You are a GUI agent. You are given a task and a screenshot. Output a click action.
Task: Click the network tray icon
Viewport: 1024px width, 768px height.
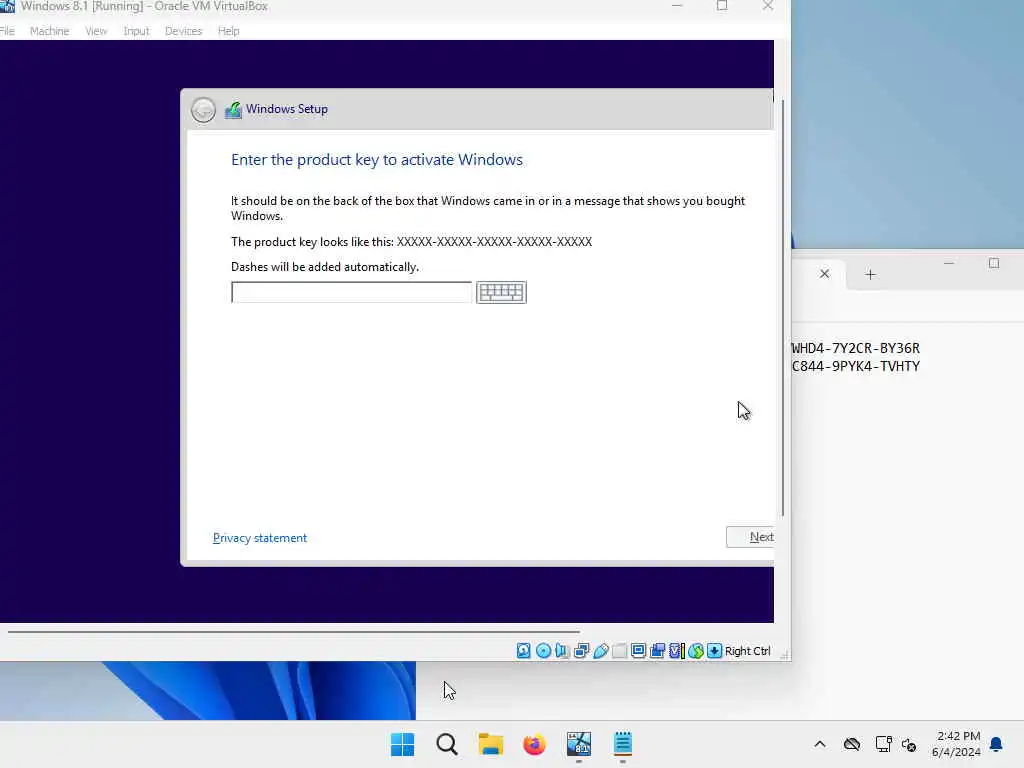[x=883, y=744]
